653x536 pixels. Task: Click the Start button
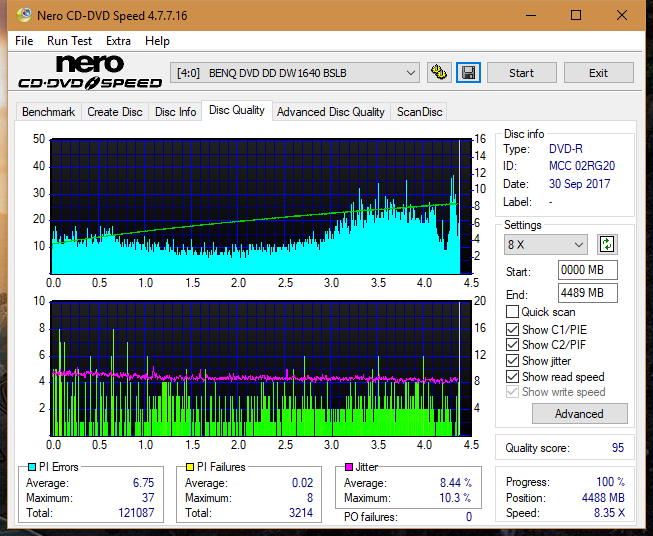click(521, 73)
